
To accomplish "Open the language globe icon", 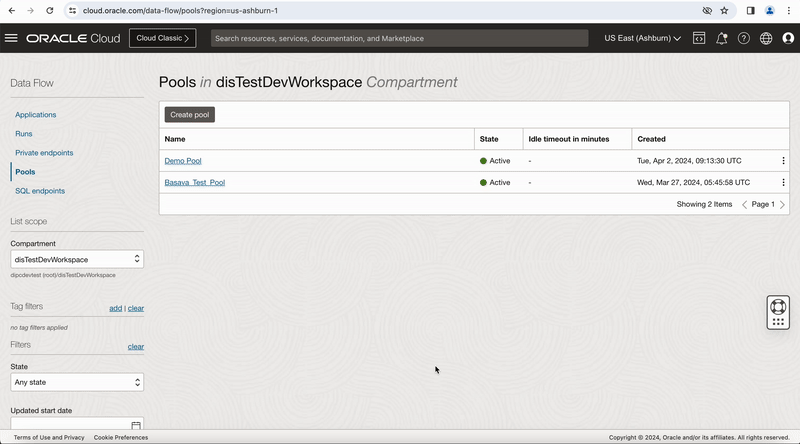I will (x=766, y=38).
